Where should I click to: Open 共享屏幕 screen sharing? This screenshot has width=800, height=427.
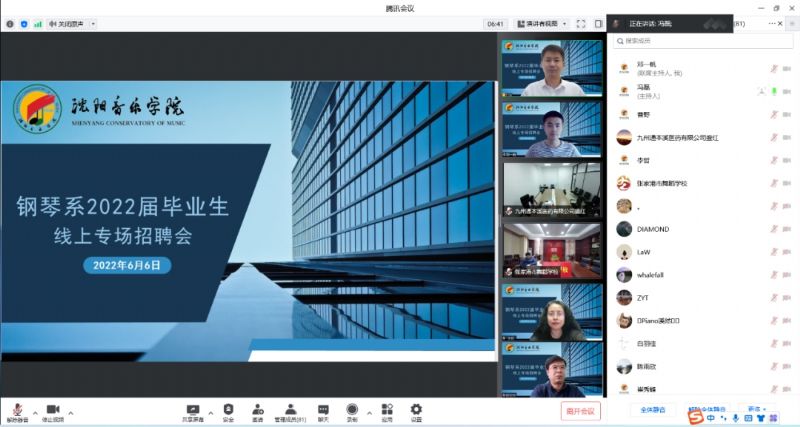[x=193, y=409]
